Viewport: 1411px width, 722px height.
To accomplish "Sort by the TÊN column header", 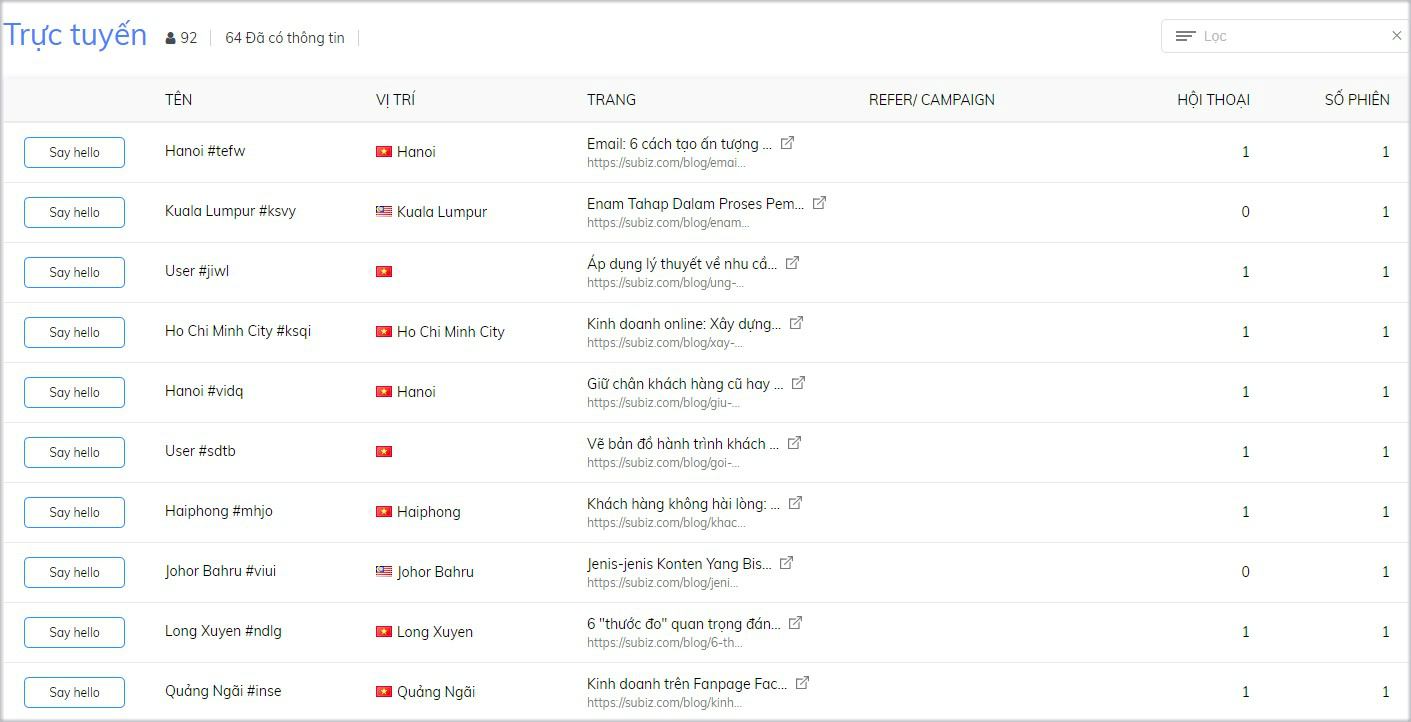I will [178, 99].
